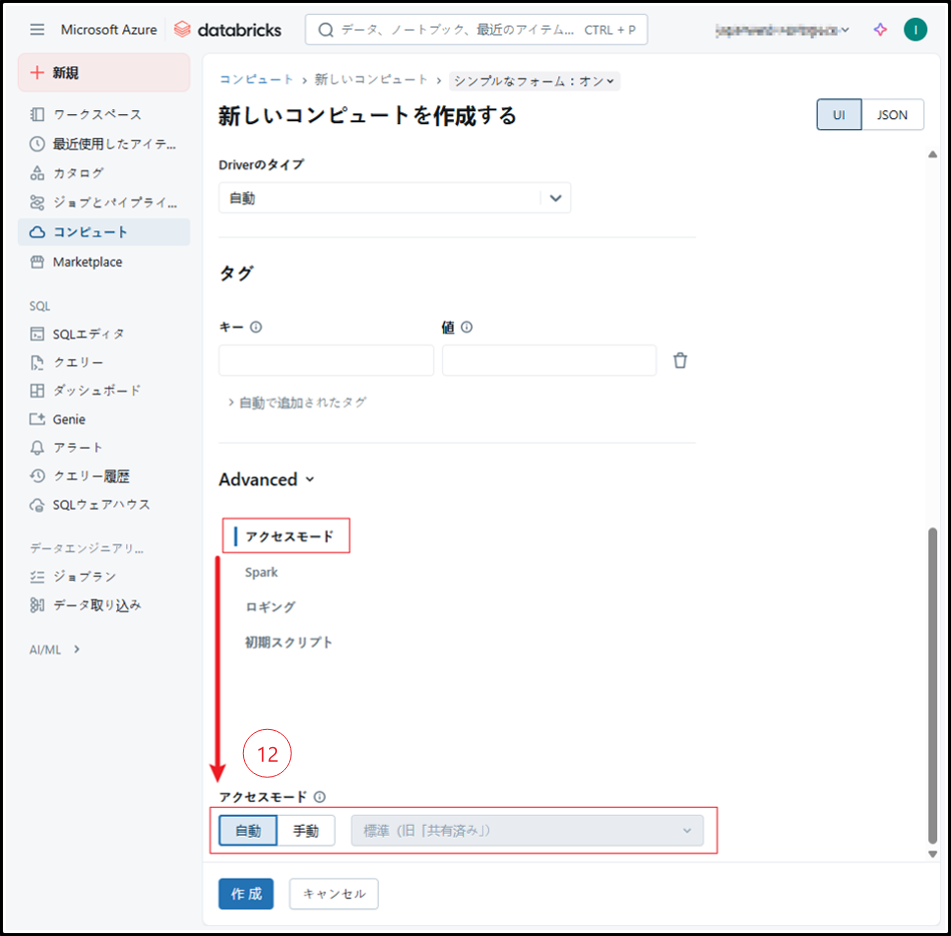This screenshot has height=936, width=951.
Task: Collapse the Advanced section
Action: click(267, 479)
